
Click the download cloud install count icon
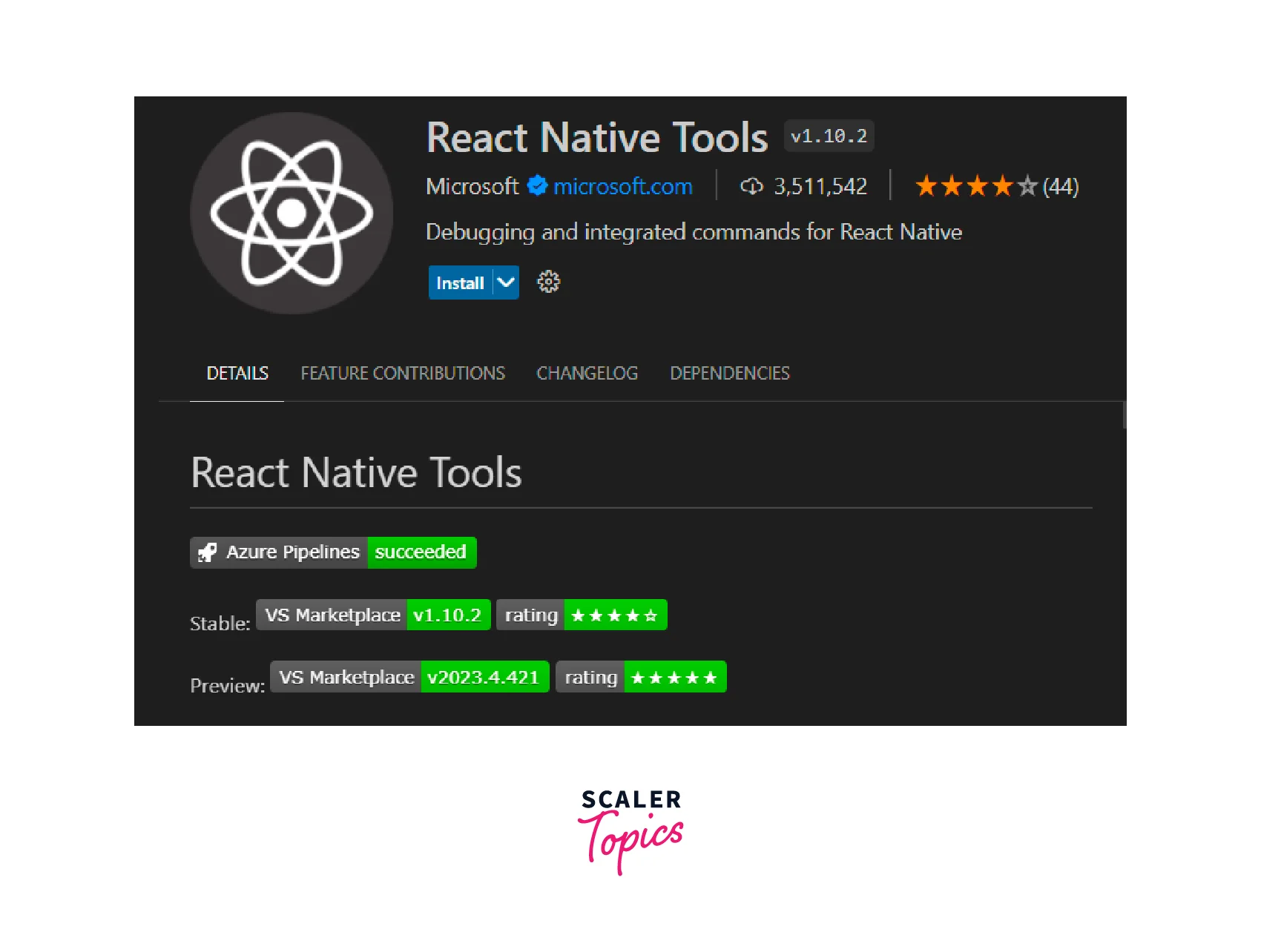point(751,186)
